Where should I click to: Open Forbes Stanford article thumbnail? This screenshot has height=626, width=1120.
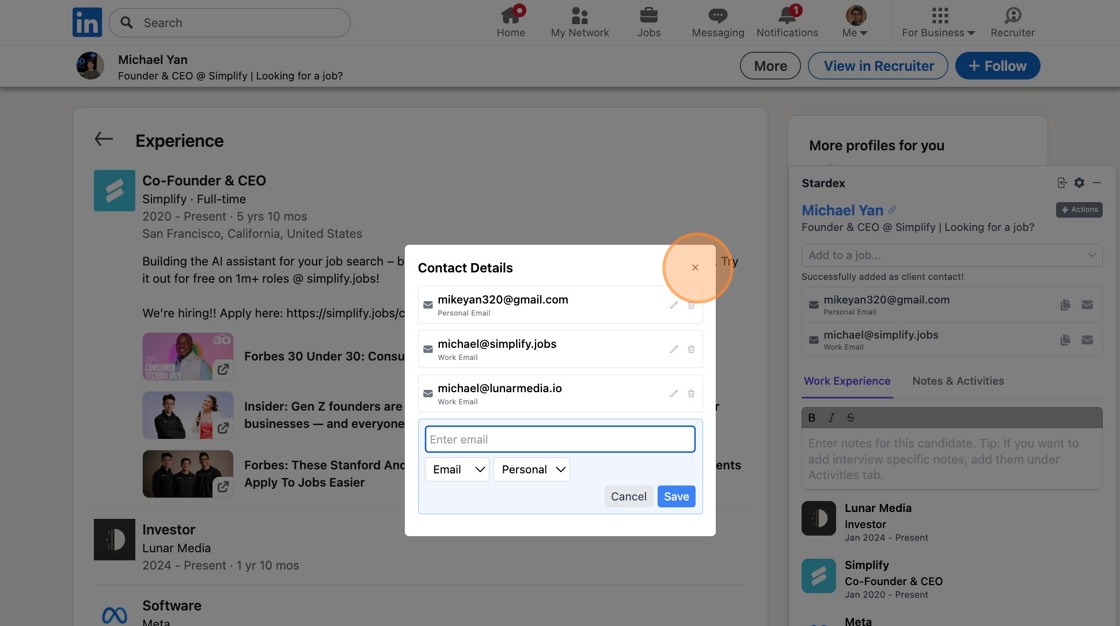188,474
